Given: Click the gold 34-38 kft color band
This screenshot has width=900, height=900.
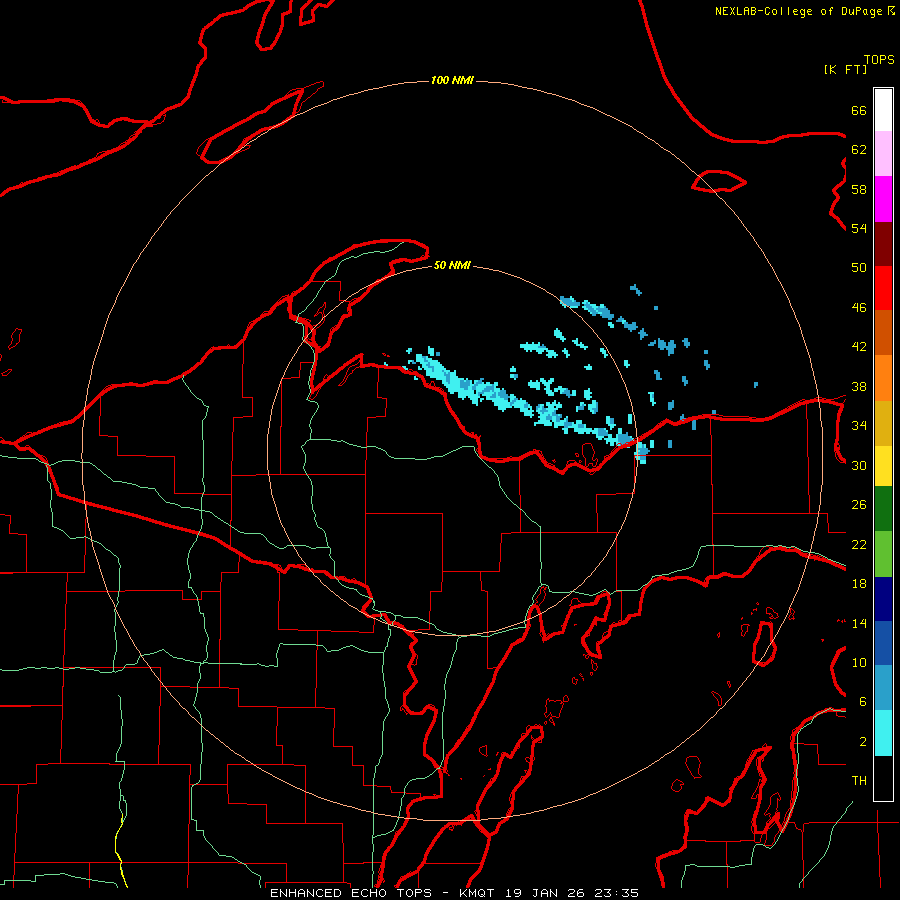Looking at the screenshot, I should point(883,423).
